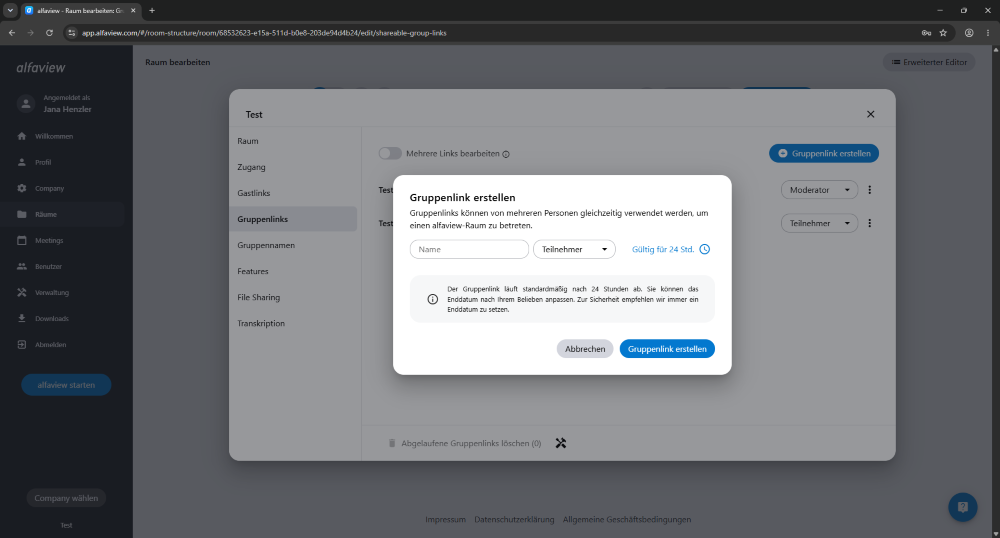This screenshot has height=538, width=1000.
Task: Click Gruppenlink erstellen button above link list
Action: [824, 153]
